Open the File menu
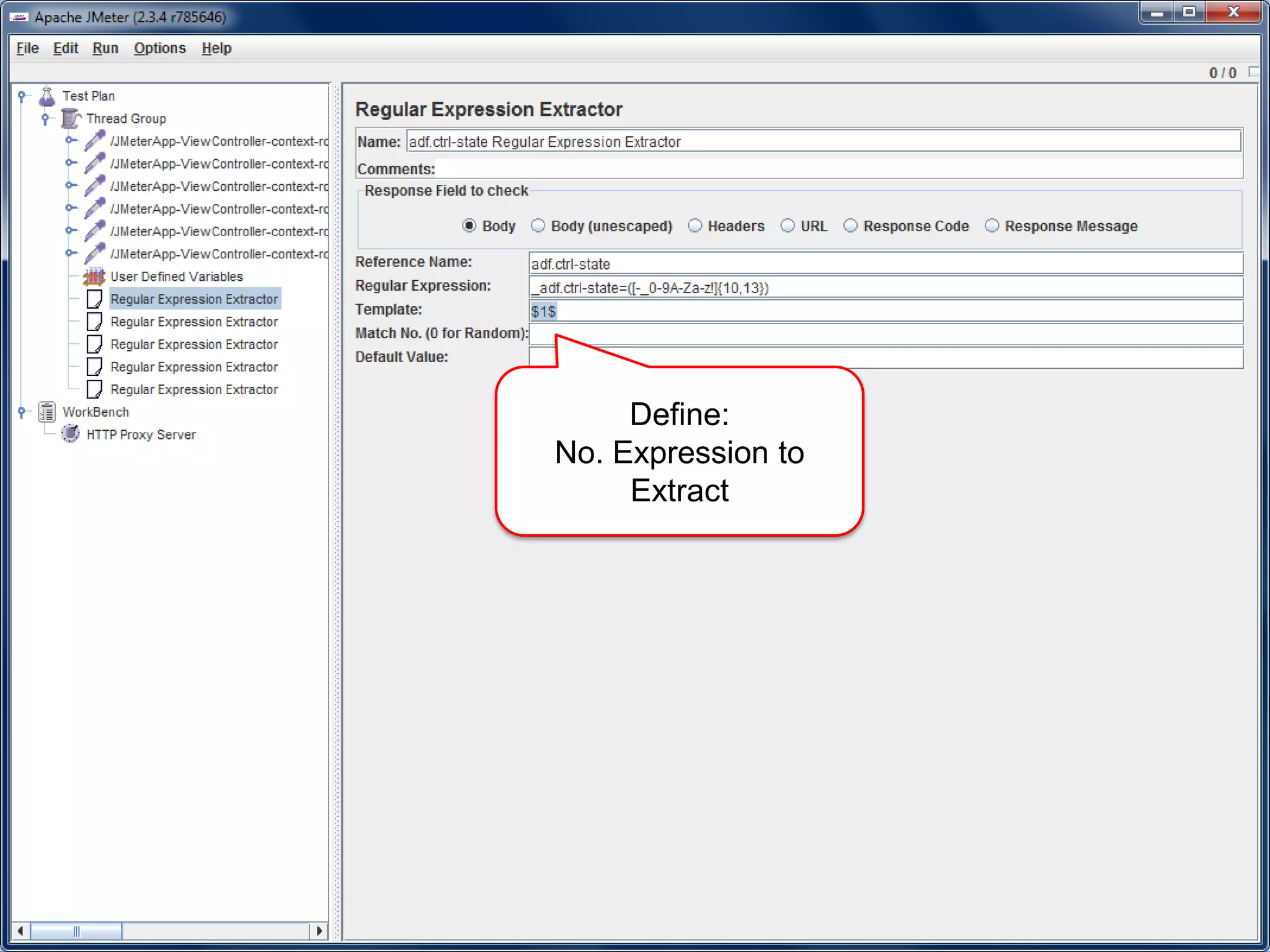Screen dimensions: 1270x952 coord(27,48)
